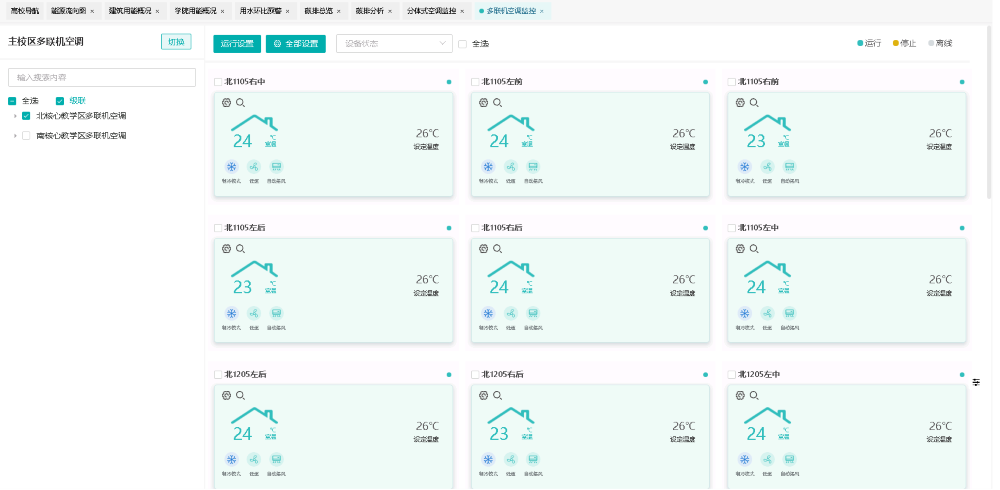Click cooling mode snowflake on 北1105右中 card
1000x490 pixels.
point(232,167)
